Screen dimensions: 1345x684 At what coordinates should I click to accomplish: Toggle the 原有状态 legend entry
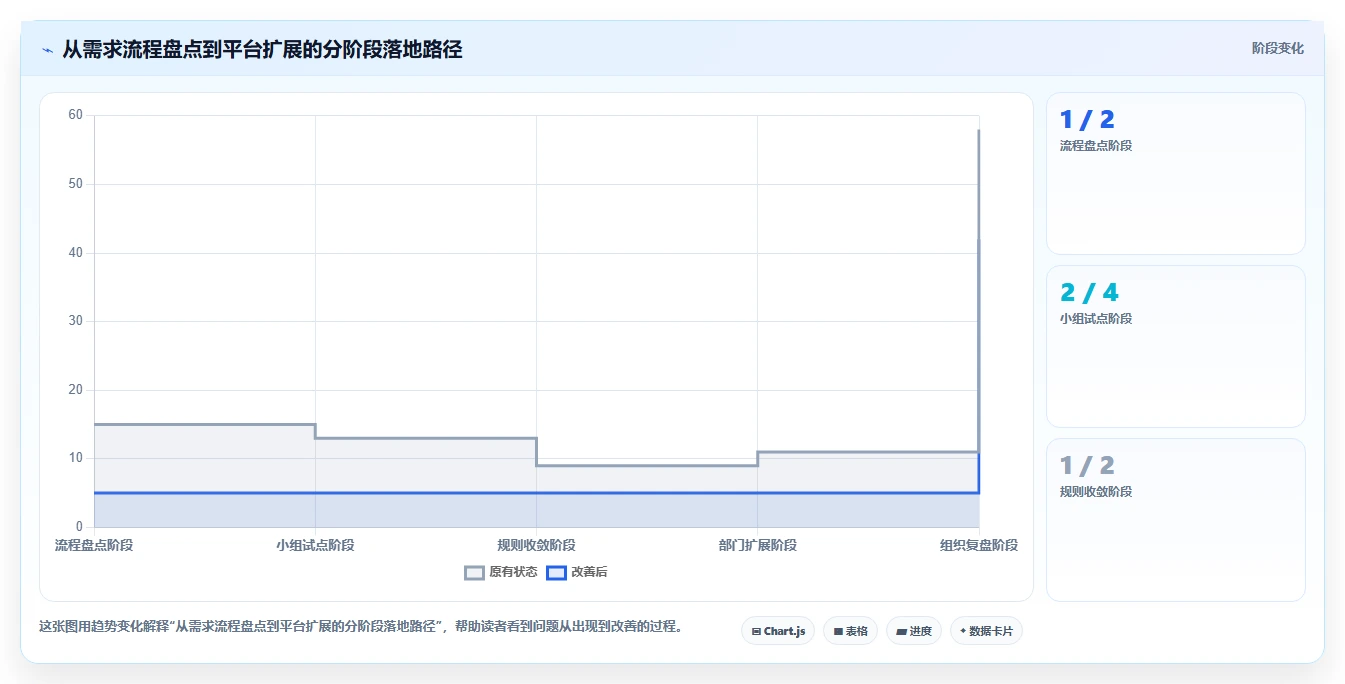pos(501,572)
